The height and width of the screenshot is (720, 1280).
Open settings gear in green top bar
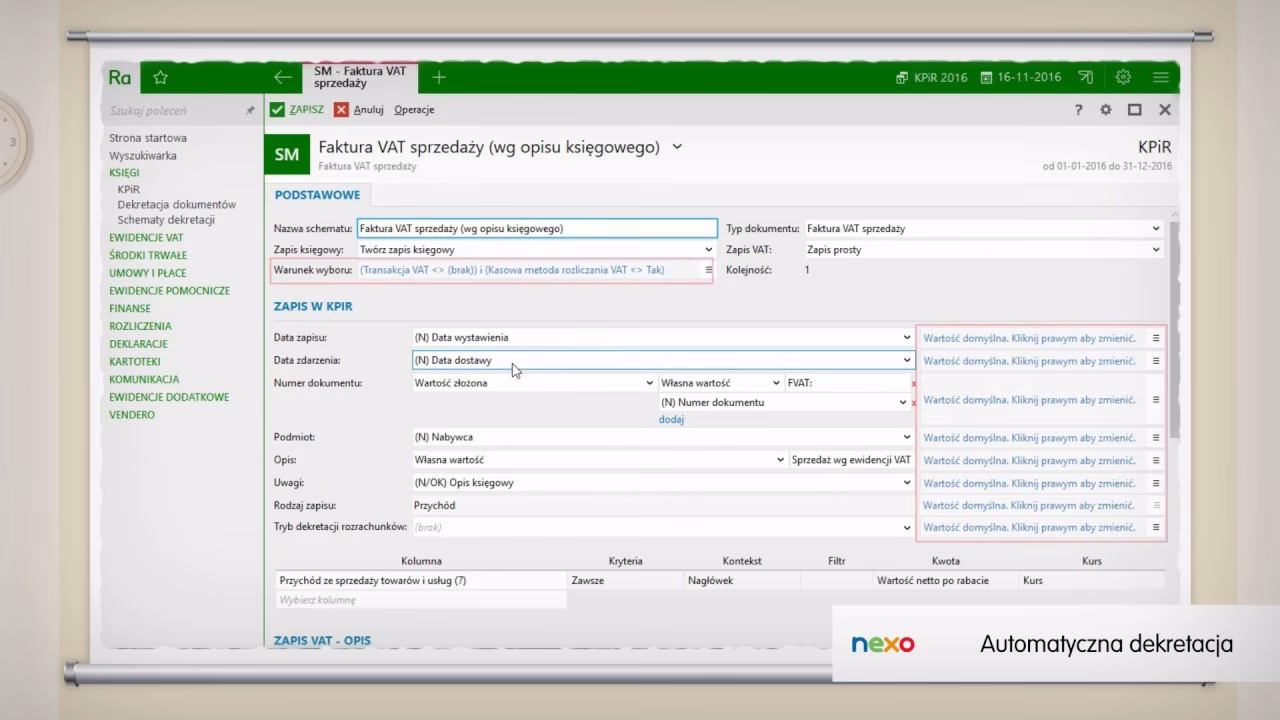pos(1123,77)
